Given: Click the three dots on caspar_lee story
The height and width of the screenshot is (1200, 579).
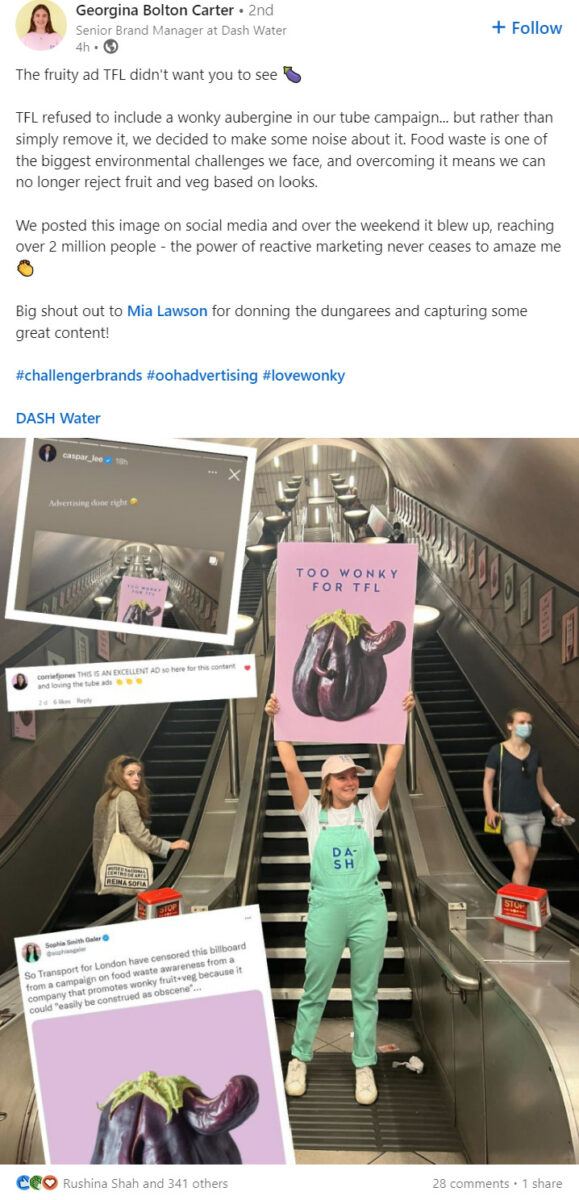Looking at the screenshot, I should pos(212,471).
